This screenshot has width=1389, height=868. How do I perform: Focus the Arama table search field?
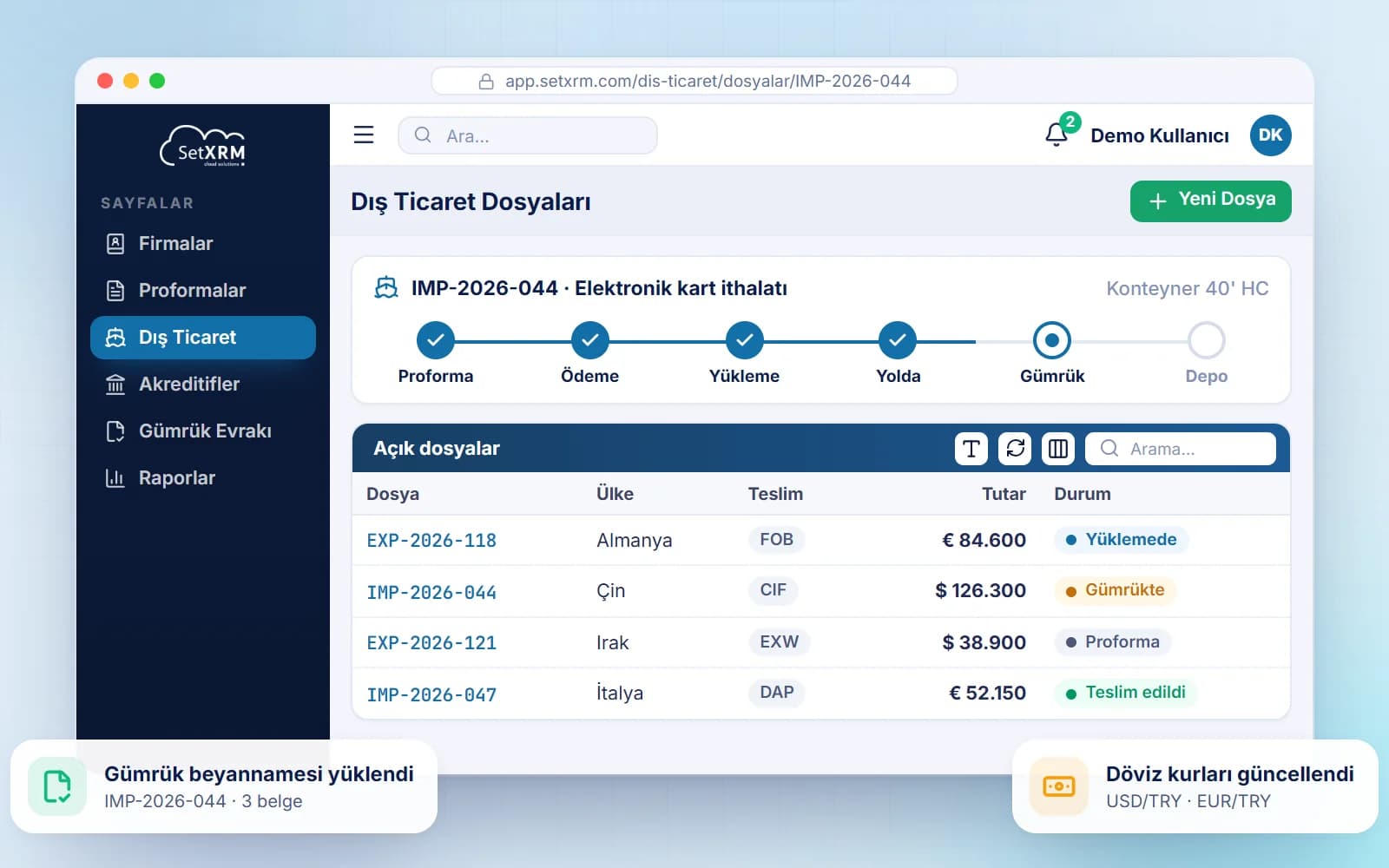click(x=1181, y=449)
